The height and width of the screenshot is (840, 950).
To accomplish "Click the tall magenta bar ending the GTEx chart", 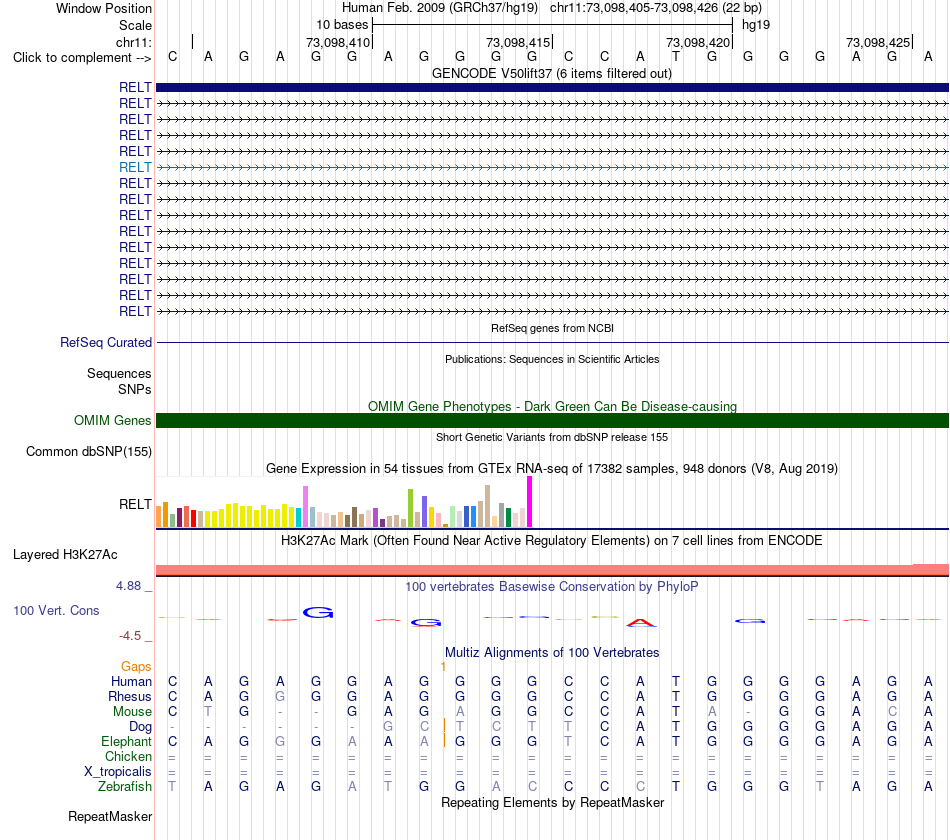I will (530, 502).
